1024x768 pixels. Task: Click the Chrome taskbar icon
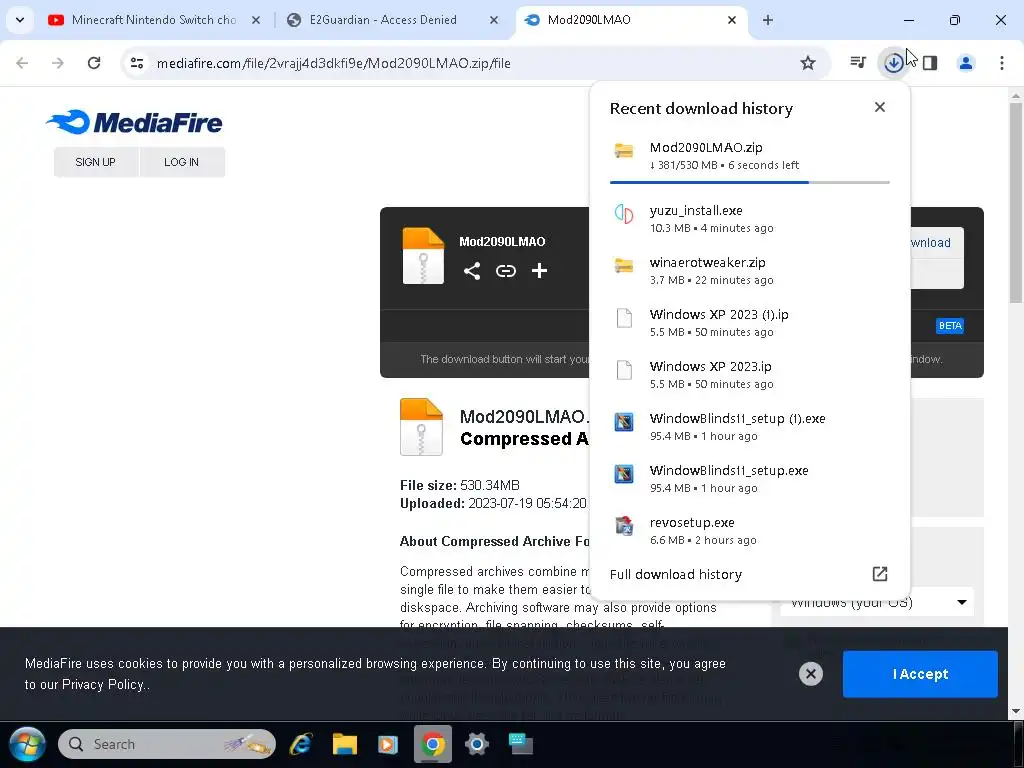click(x=432, y=744)
